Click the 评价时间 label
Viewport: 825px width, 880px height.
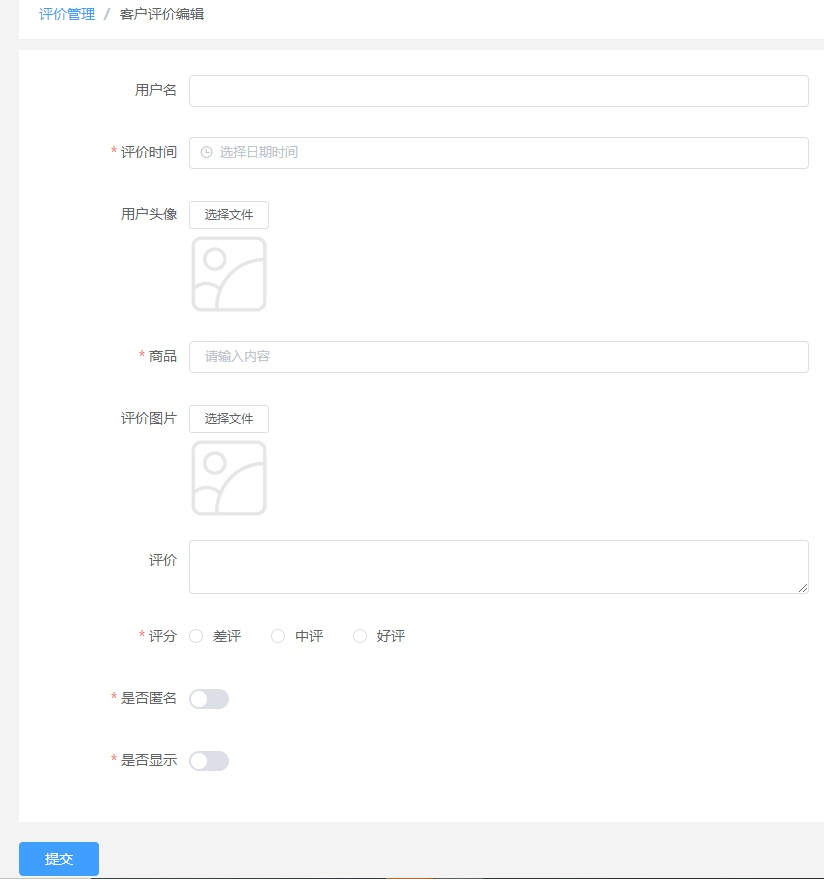(149, 152)
